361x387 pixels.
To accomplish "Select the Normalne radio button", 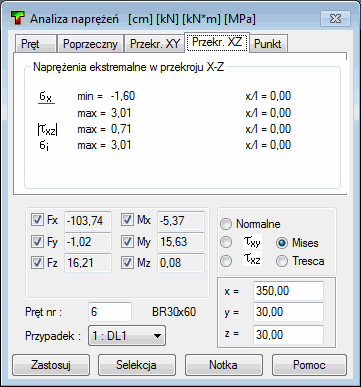I will click(x=226, y=224).
